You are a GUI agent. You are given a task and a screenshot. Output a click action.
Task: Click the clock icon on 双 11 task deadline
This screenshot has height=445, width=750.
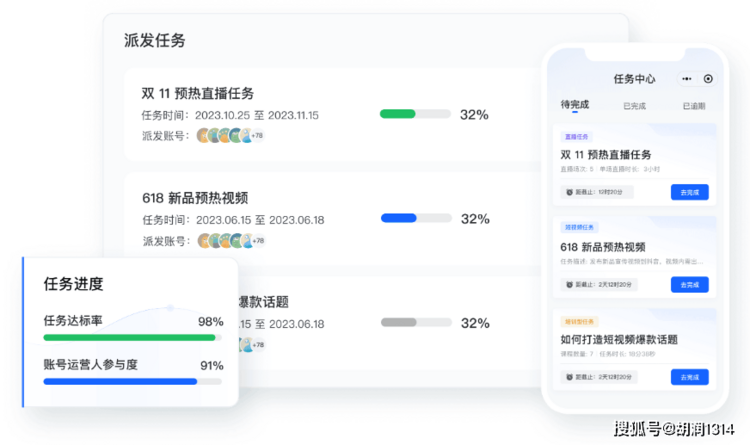569,192
